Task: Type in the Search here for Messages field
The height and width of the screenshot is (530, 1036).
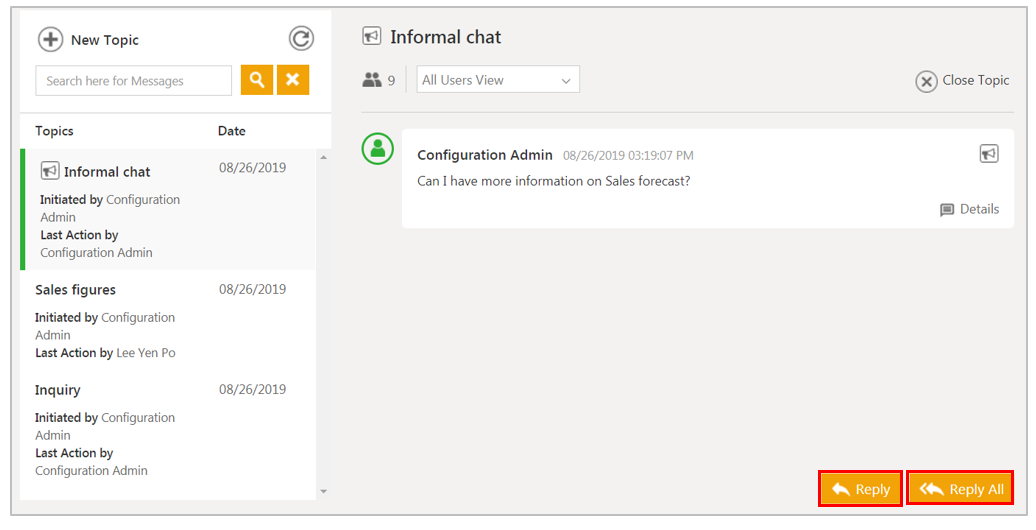Action: point(133,81)
